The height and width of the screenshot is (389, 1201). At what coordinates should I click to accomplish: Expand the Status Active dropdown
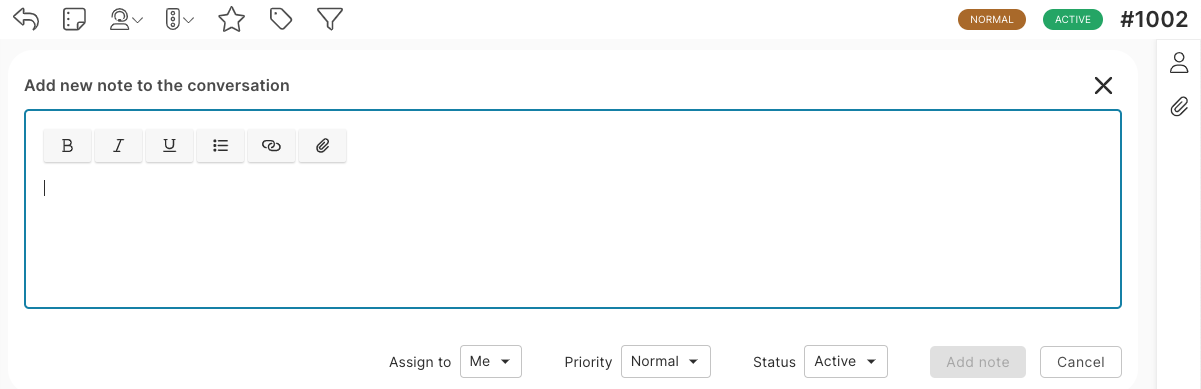coord(846,362)
